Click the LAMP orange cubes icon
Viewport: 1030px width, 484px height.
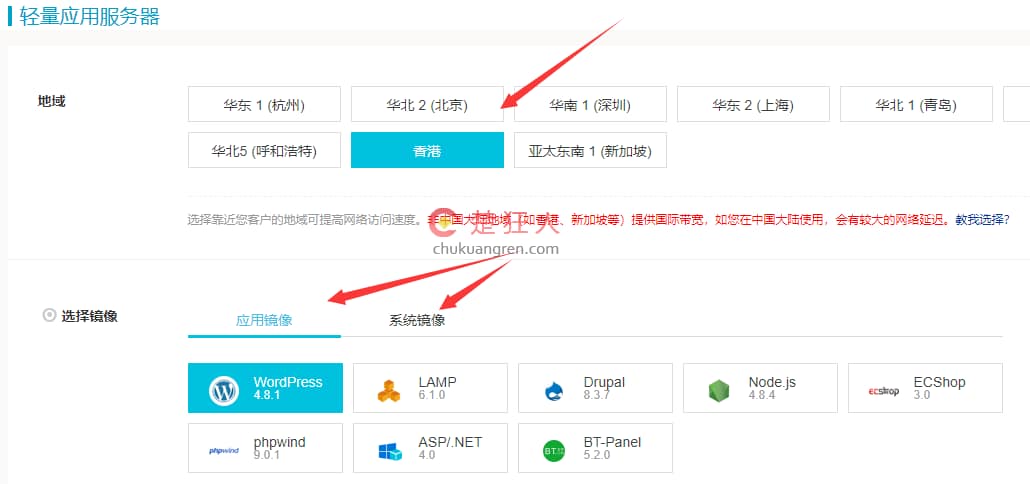(x=389, y=391)
